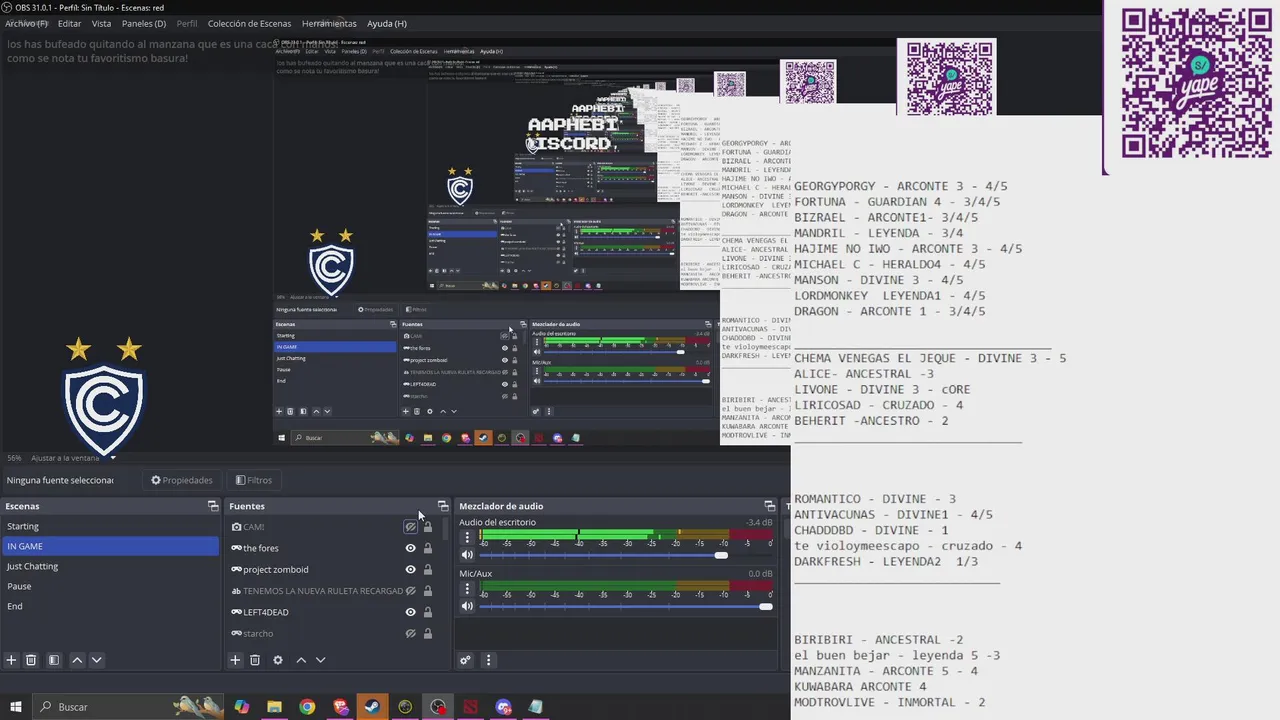Open Mic/Aux three-dot options menu

tap(466, 589)
